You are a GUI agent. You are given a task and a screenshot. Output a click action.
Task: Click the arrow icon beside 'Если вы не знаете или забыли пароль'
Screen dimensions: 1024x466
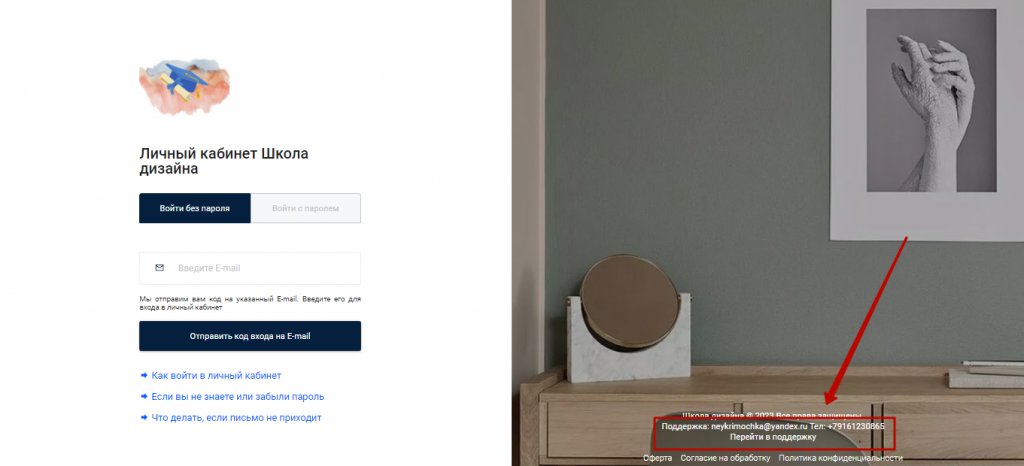click(144, 397)
